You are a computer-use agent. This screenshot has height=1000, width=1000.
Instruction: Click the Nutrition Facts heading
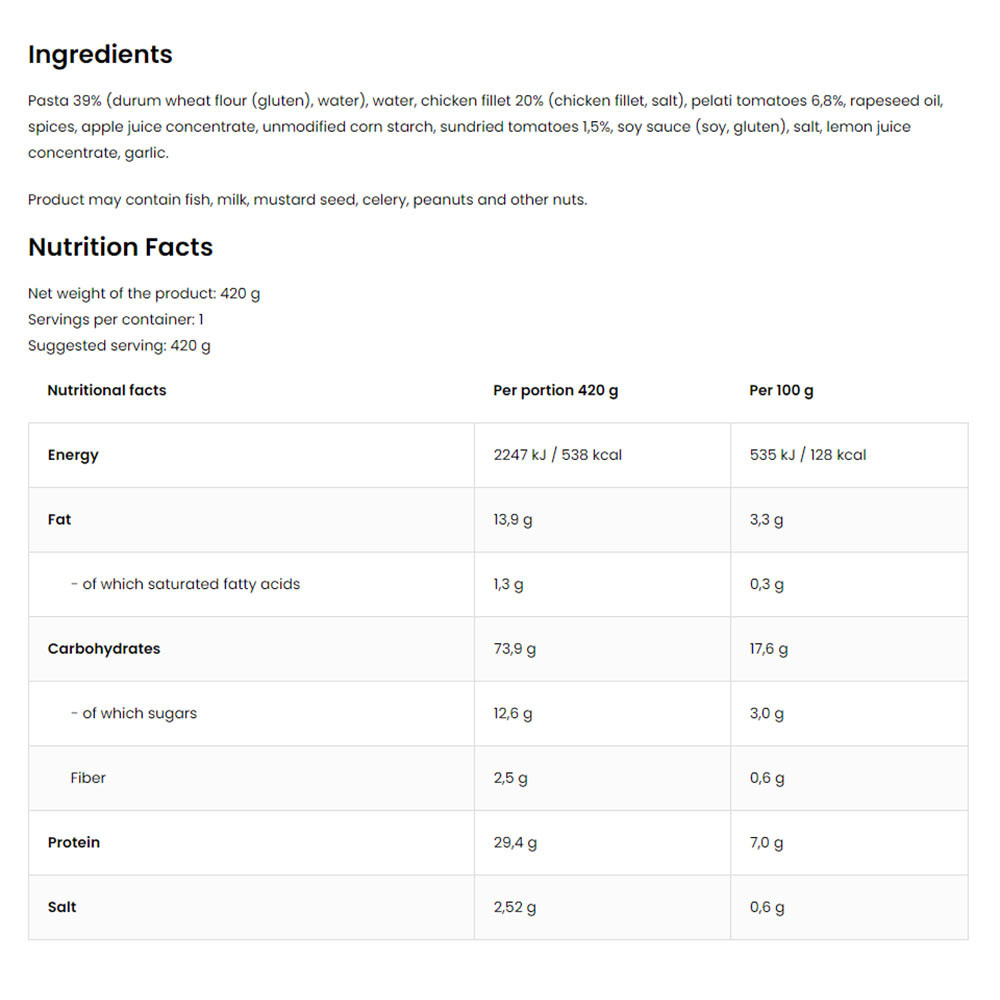120,247
